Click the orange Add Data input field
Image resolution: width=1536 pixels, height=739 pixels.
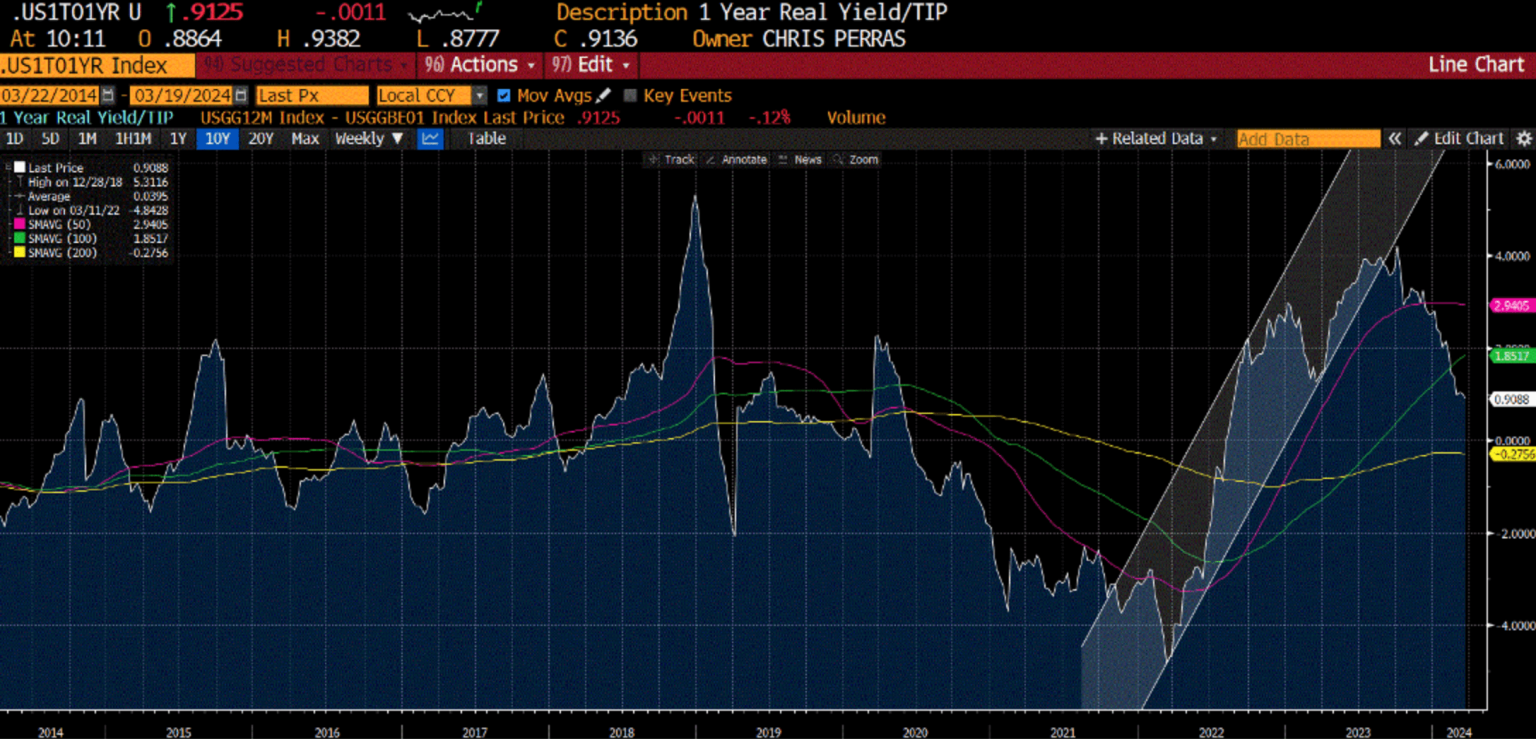coord(1307,139)
